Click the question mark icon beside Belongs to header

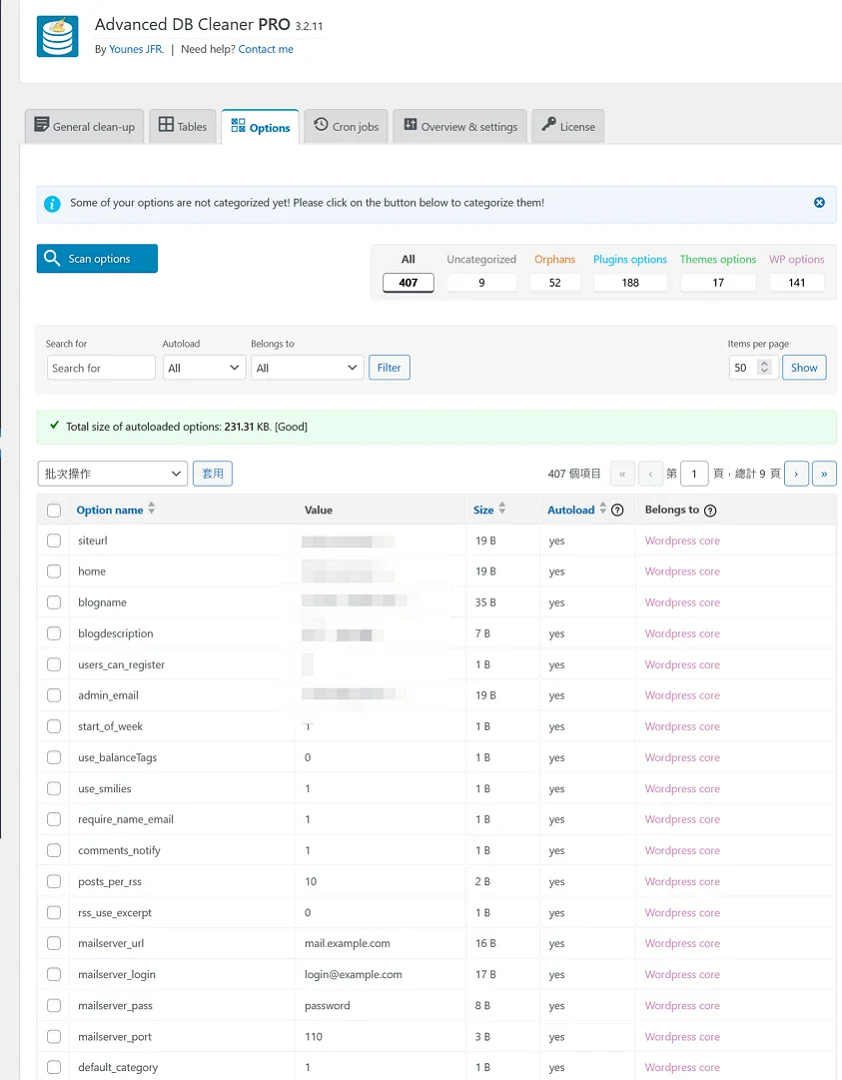[709, 510]
